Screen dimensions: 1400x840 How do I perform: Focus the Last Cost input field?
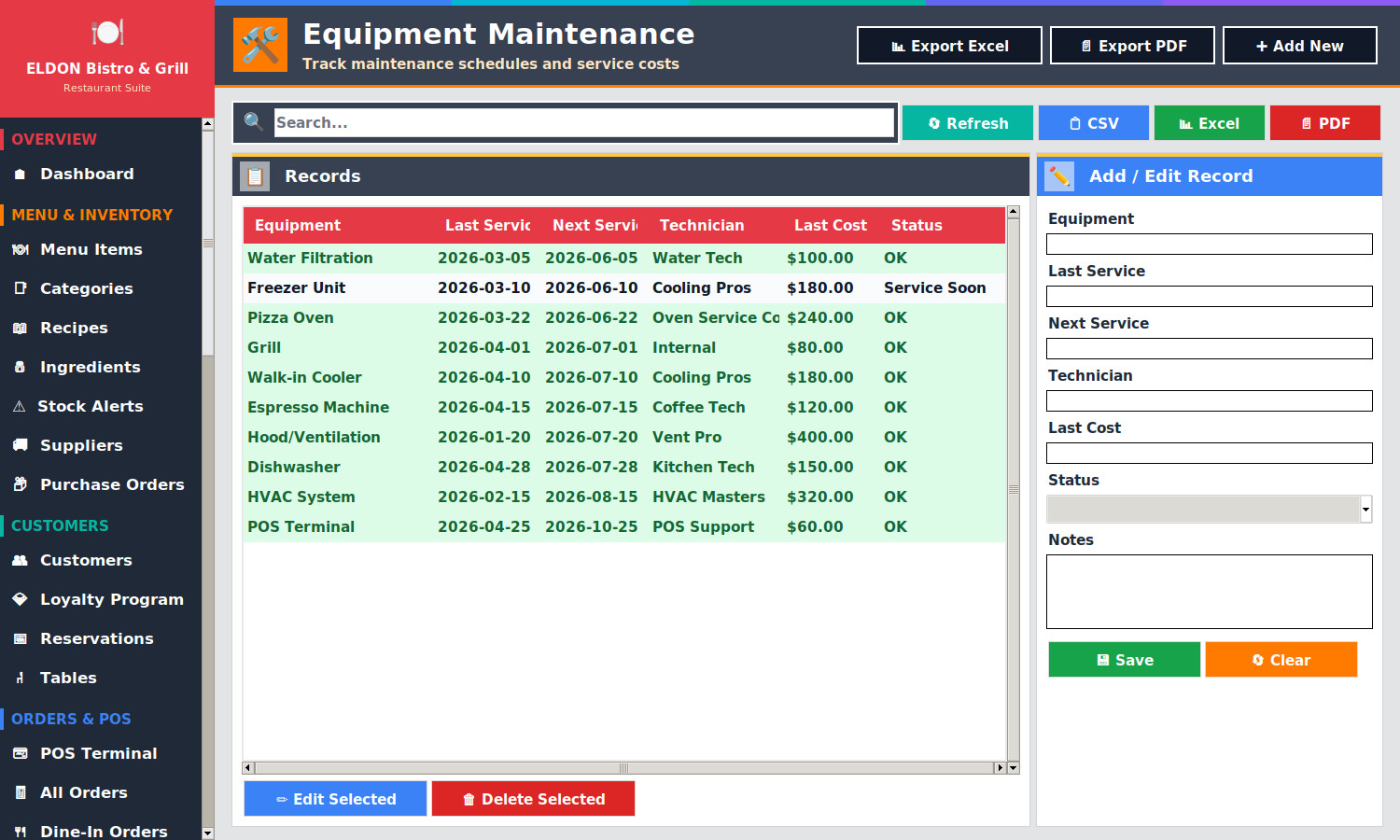click(1210, 454)
